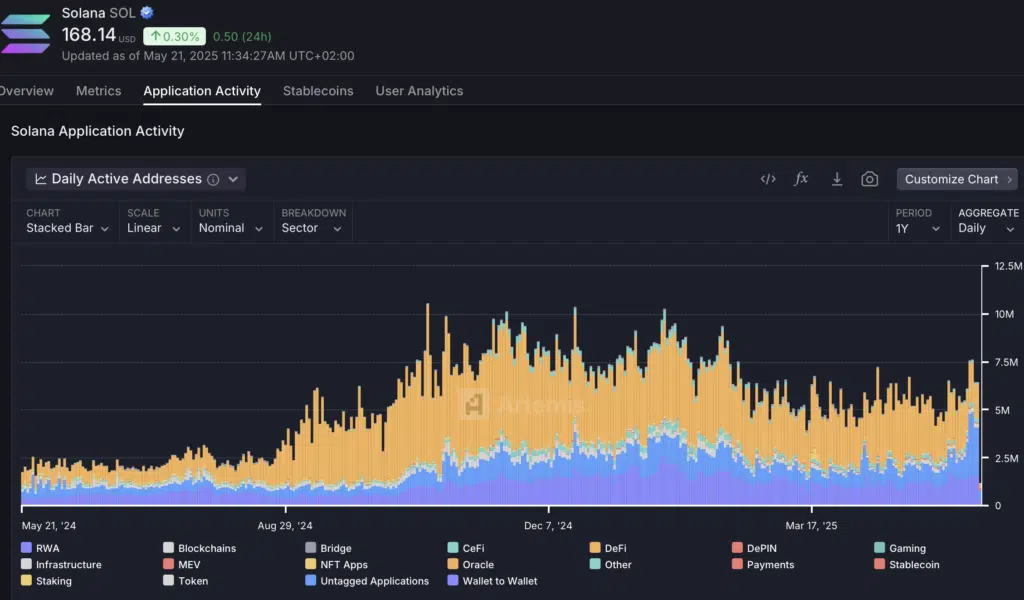Toggle the RWA legend series
Image resolution: width=1024 pixels, height=600 pixels.
coord(40,548)
